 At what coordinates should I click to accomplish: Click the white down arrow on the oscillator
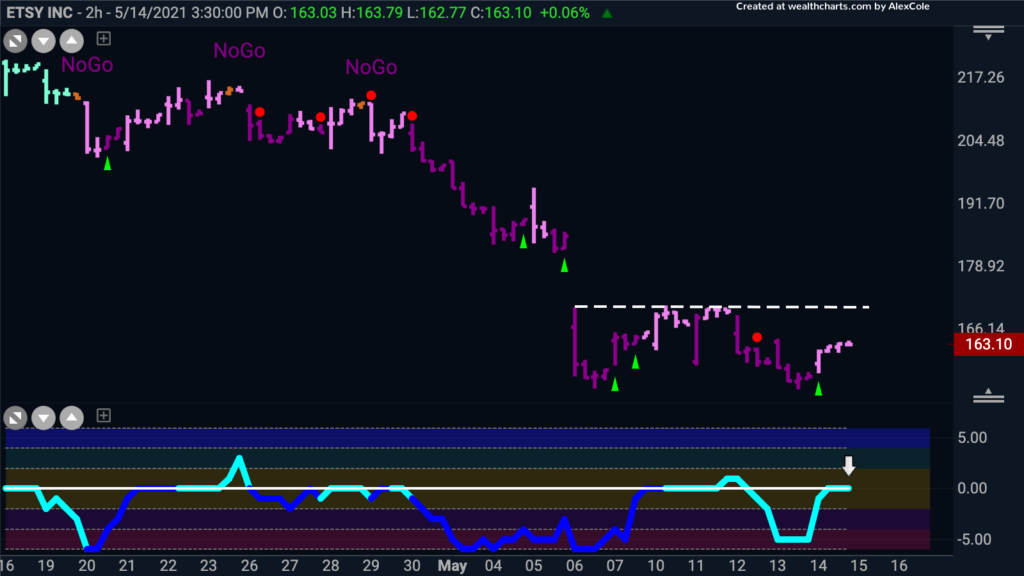click(848, 465)
